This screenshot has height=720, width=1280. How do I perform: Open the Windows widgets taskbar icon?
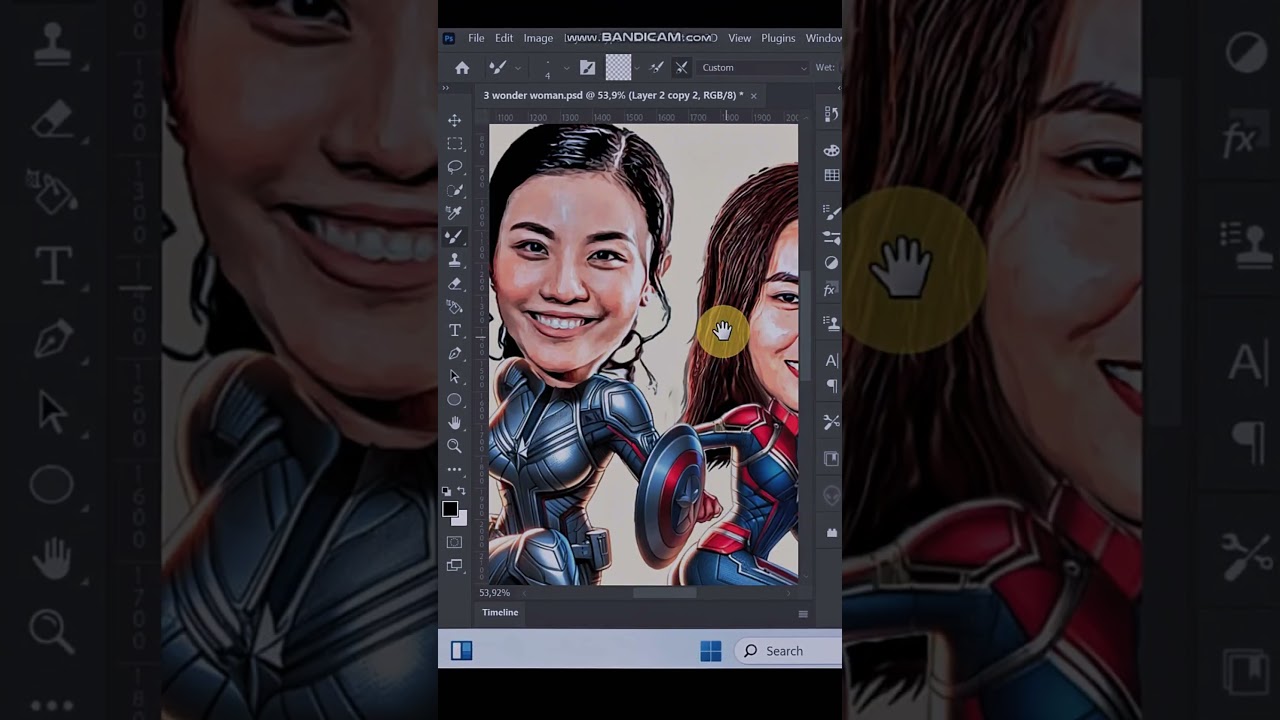pyautogui.click(x=461, y=651)
